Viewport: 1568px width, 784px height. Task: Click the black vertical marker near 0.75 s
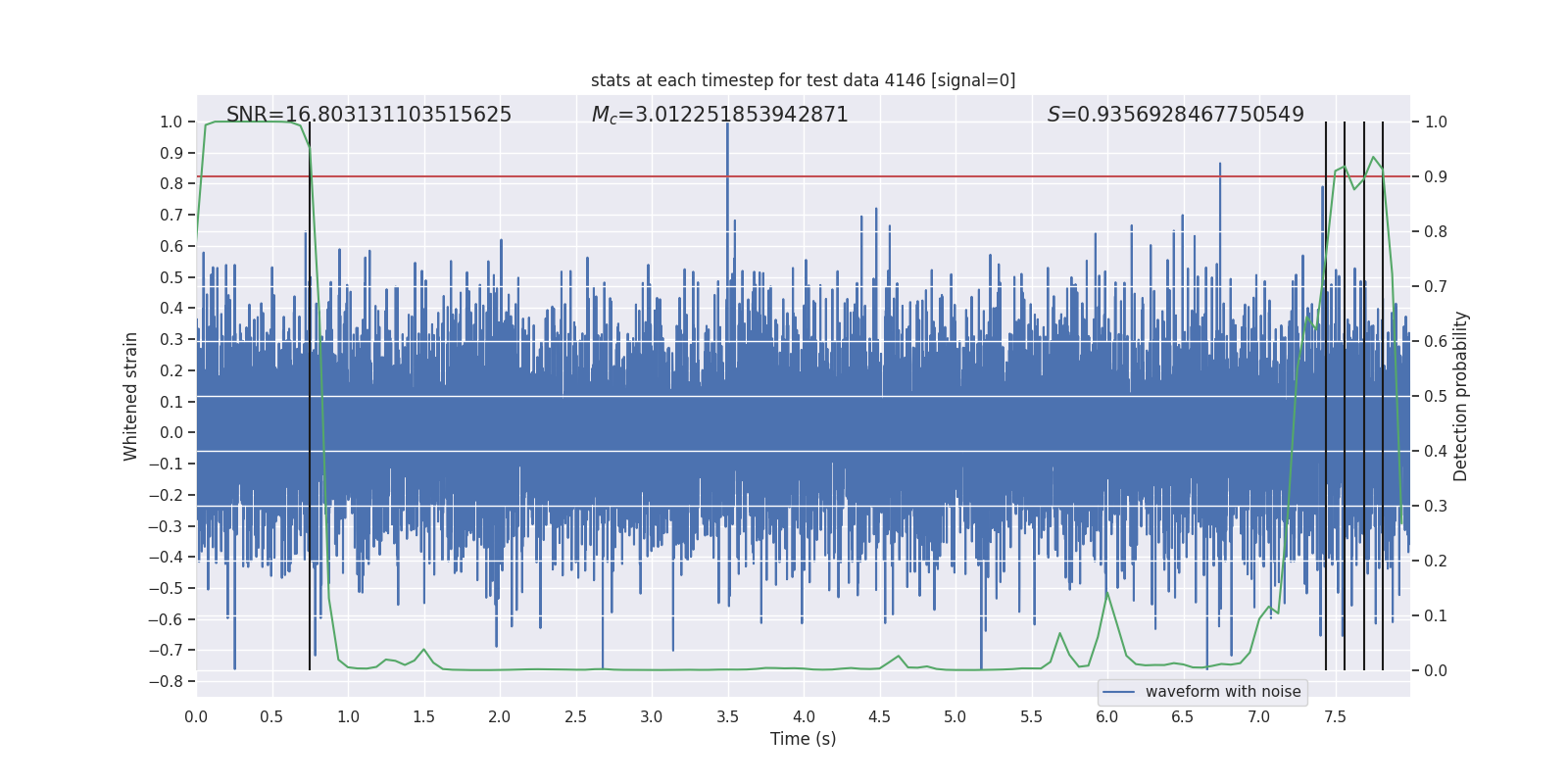(x=310, y=392)
